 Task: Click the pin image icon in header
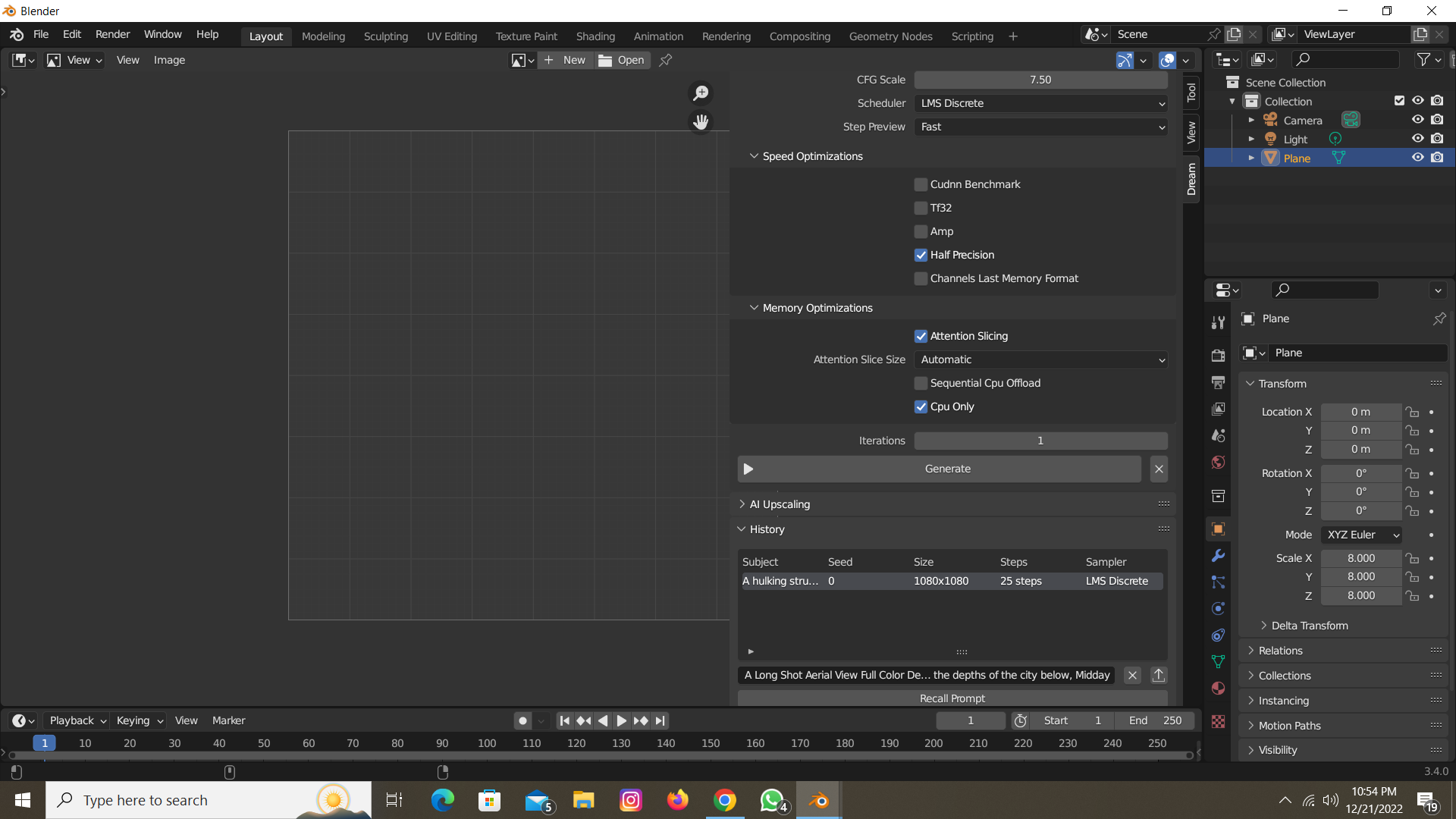[x=665, y=60]
